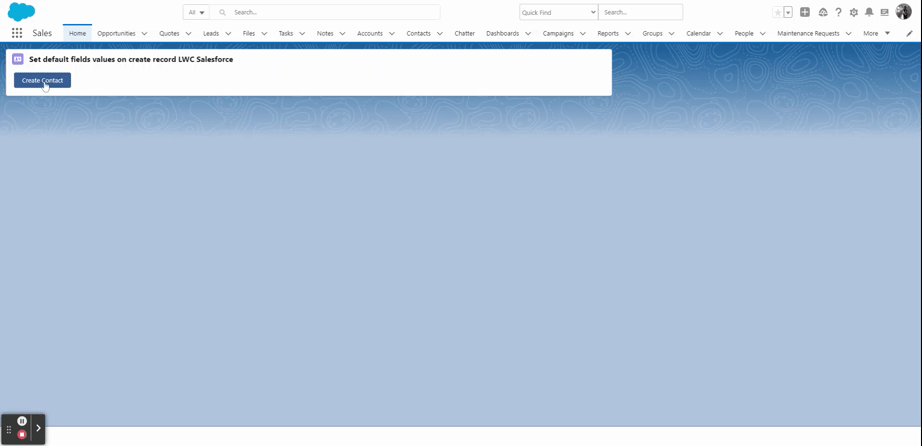Expand the recorder toolbar chevron
The width and height of the screenshot is (922, 446).
(38, 428)
